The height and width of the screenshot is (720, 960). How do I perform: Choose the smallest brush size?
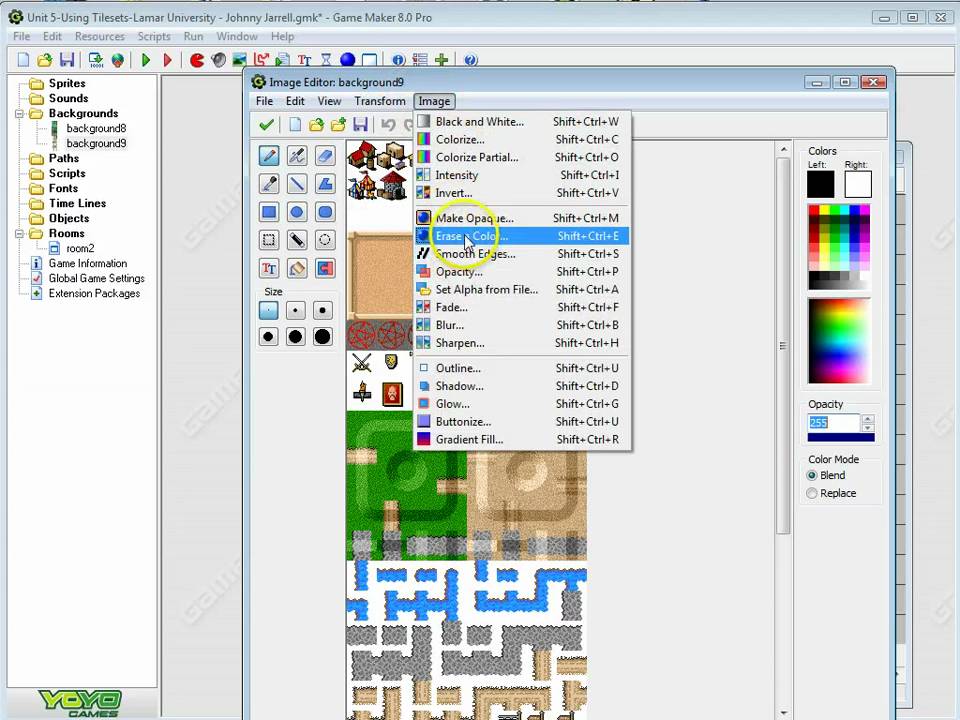point(269,310)
